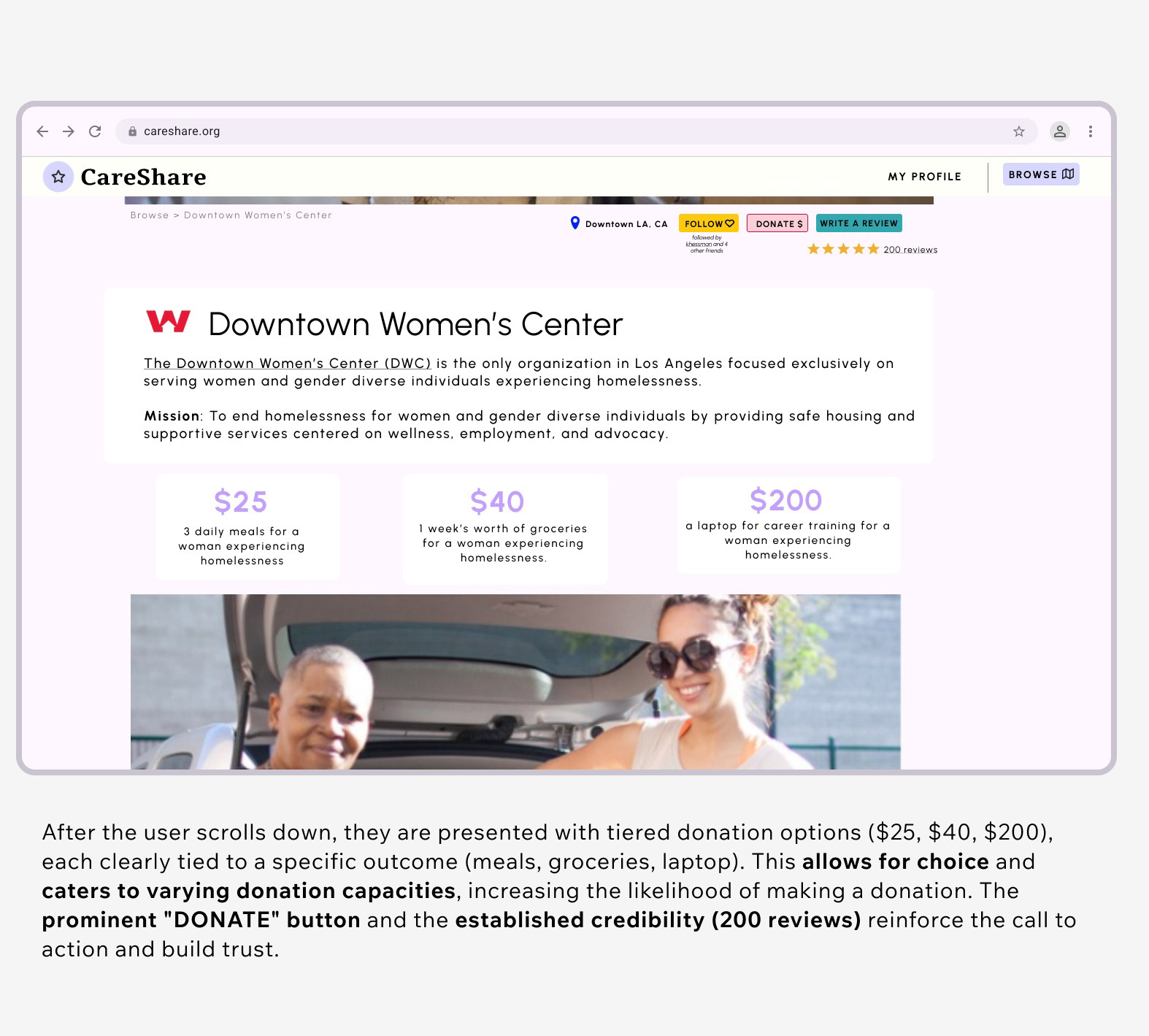Select the $40 groceries donation card
Screen dimensions: 1149x1036
point(505,529)
